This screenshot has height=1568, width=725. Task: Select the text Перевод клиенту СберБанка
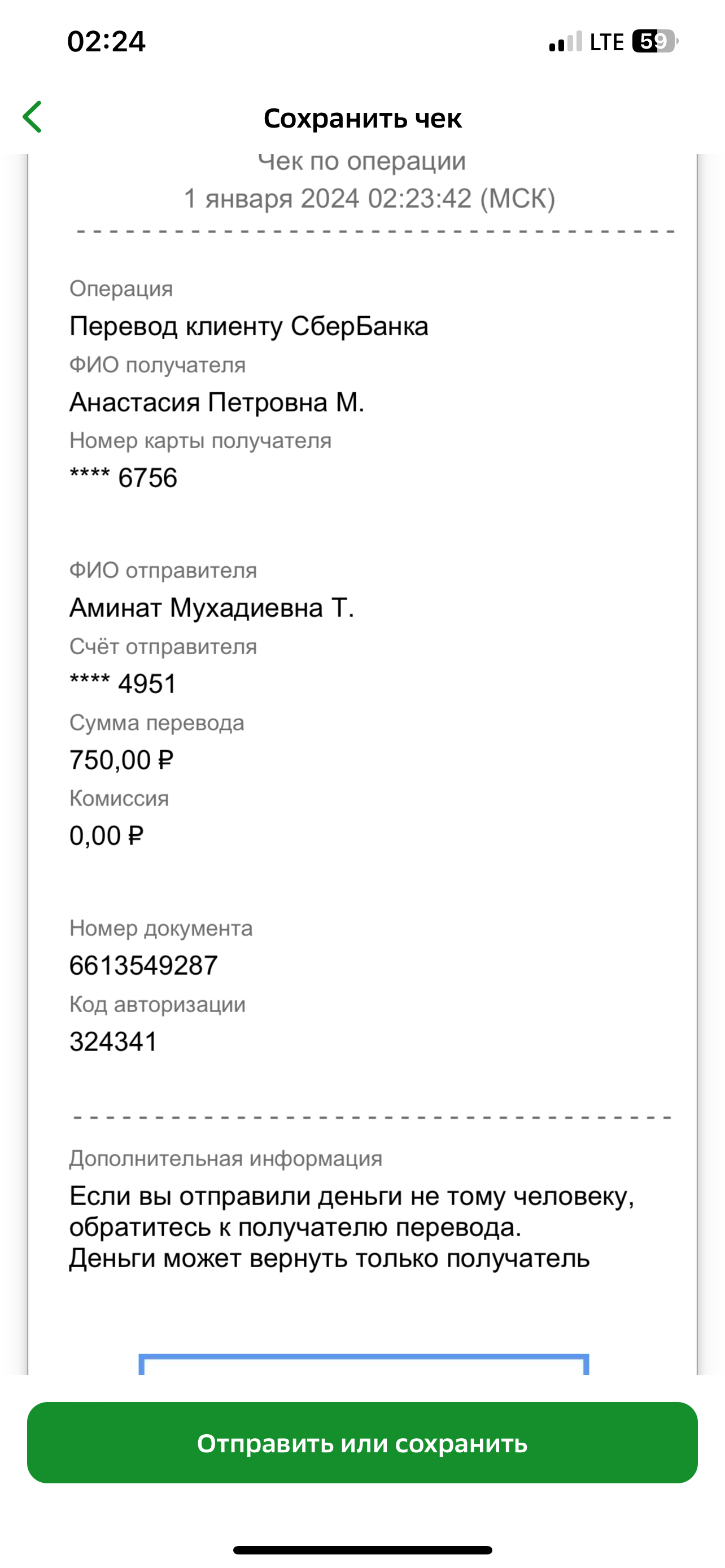click(x=249, y=326)
